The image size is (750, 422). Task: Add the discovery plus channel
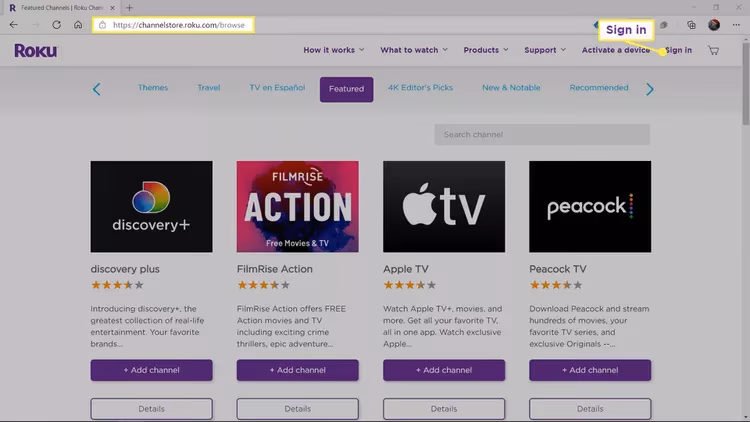tap(152, 370)
